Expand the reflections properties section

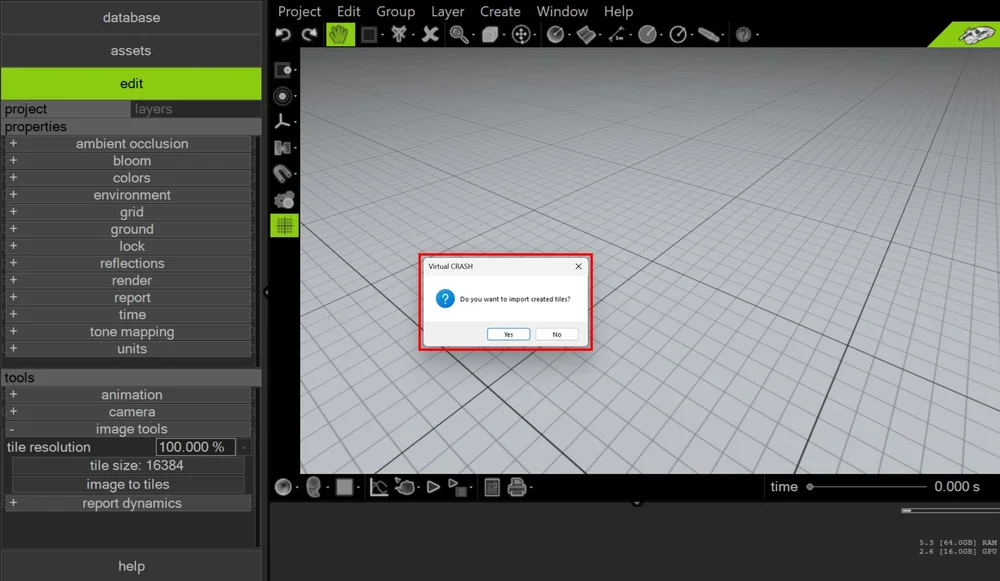coord(128,263)
